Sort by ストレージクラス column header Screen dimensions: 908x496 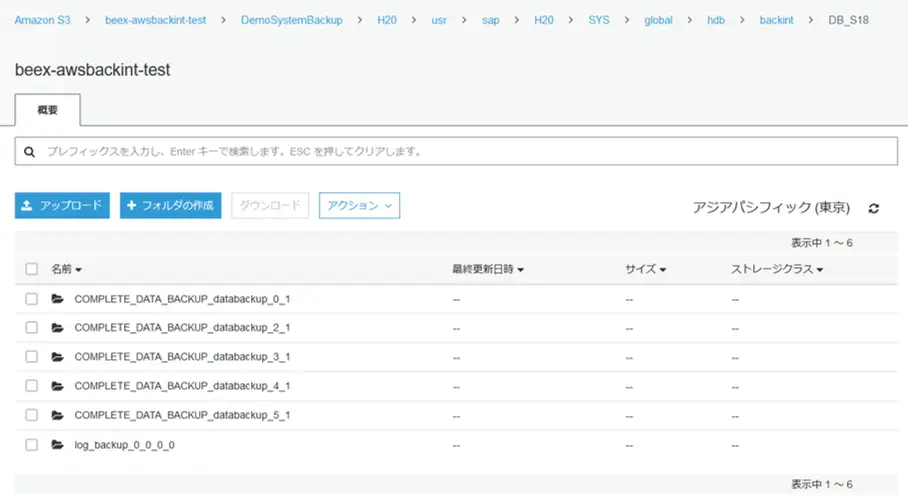click(777, 269)
